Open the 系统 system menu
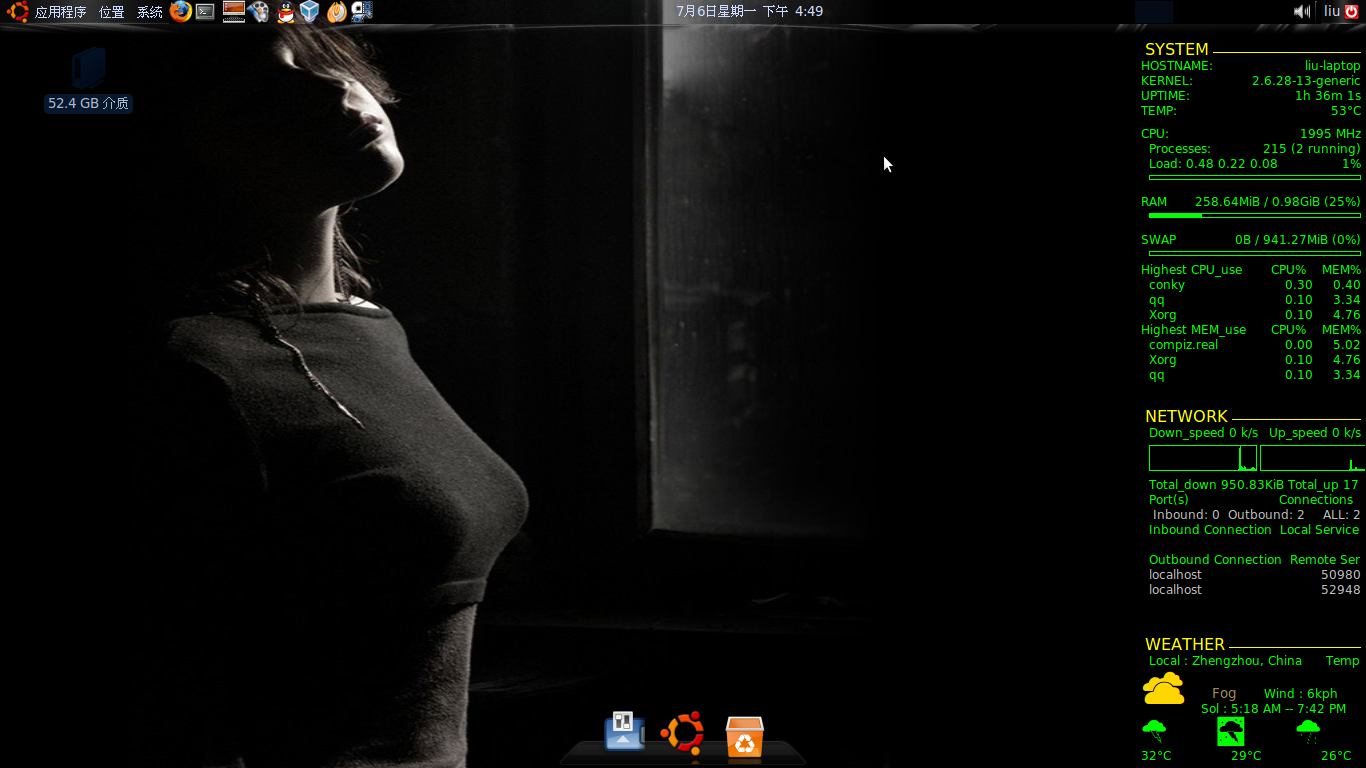The width and height of the screenshot is (1366, 768). pyautogui.click(x=150, y=12)
